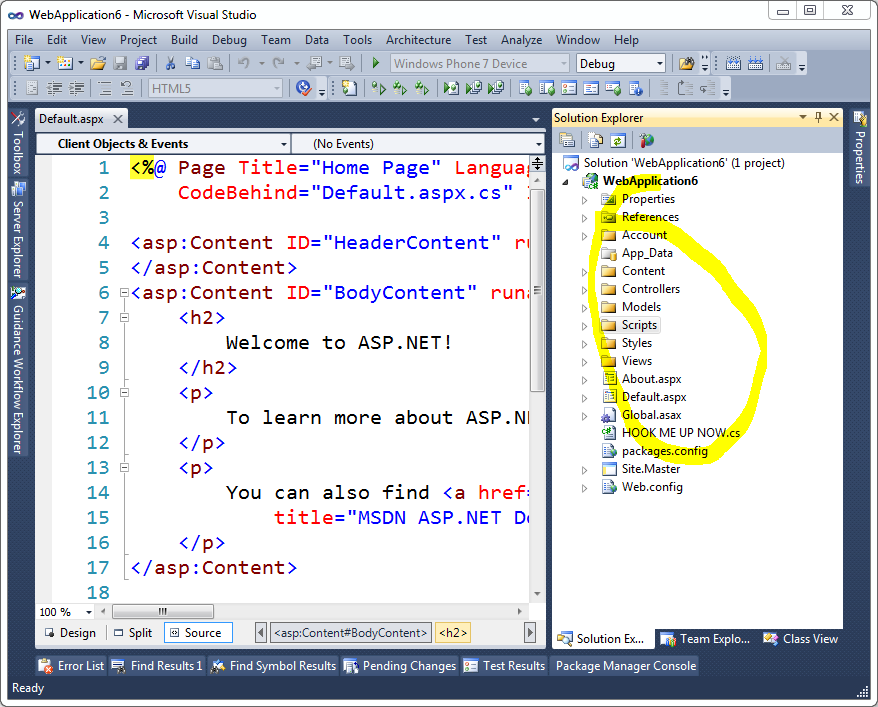Open the editor zoom 100 % dropdown

pyautogui.click(x=88, y=612)
